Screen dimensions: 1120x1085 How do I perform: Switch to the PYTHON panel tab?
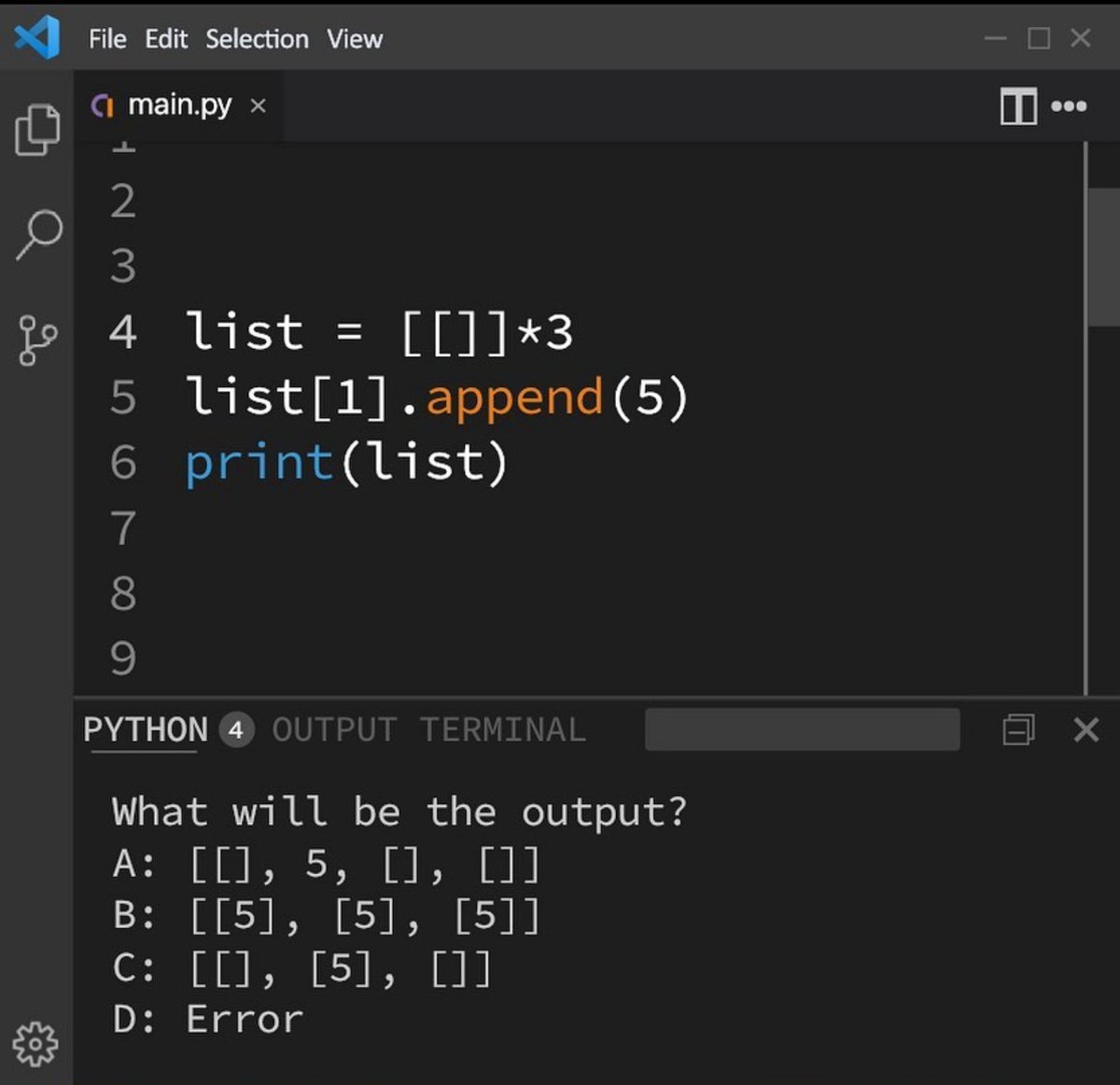click(x=146, y=730)
